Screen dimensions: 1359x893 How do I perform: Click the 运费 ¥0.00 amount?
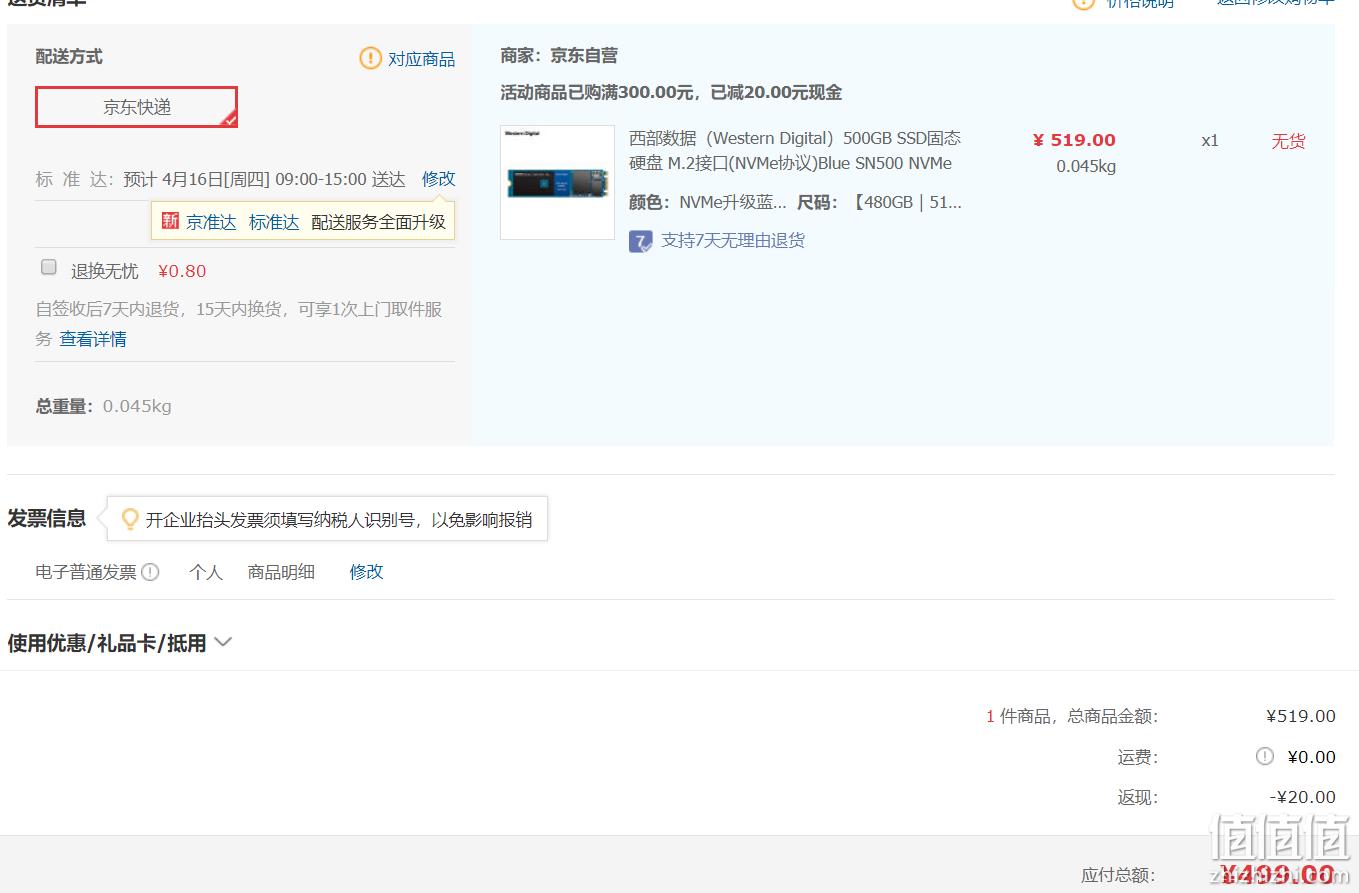(1311, 757)
